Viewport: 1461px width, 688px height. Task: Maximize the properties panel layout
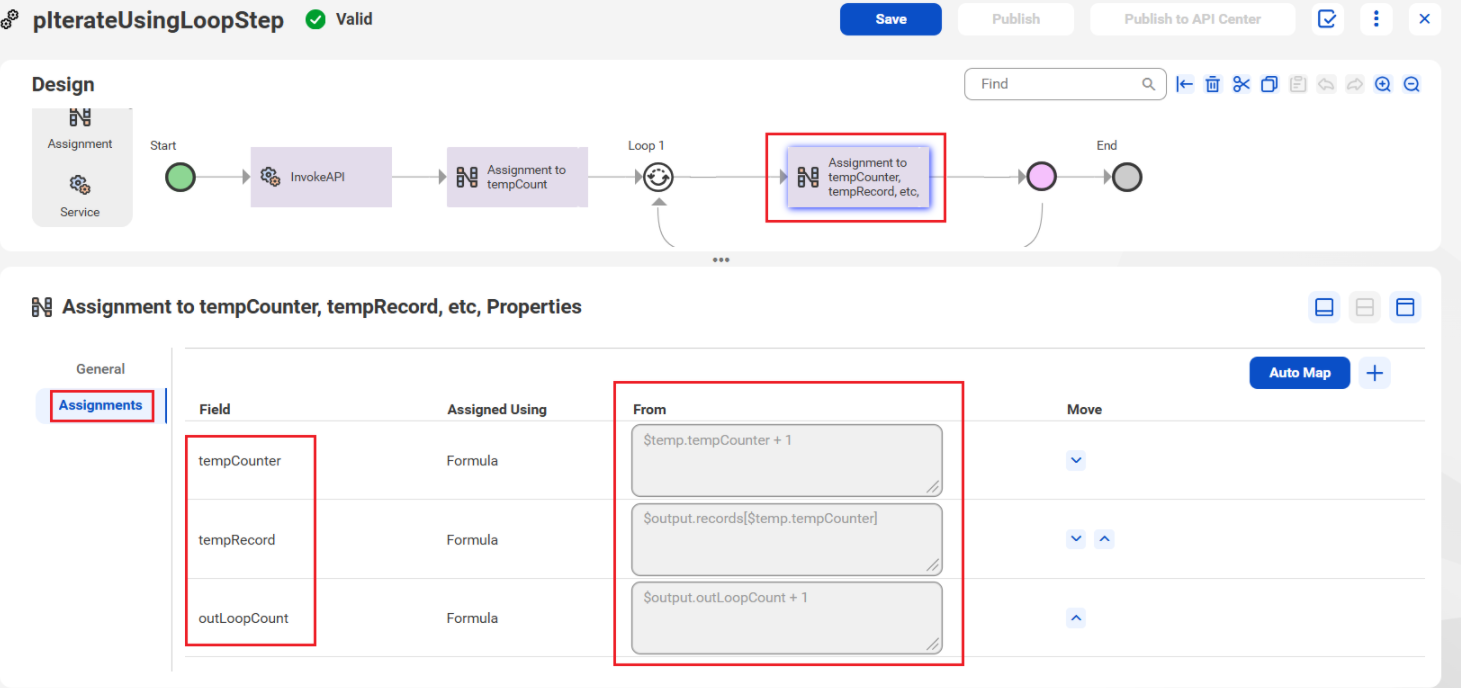(x=1405, y=307)
